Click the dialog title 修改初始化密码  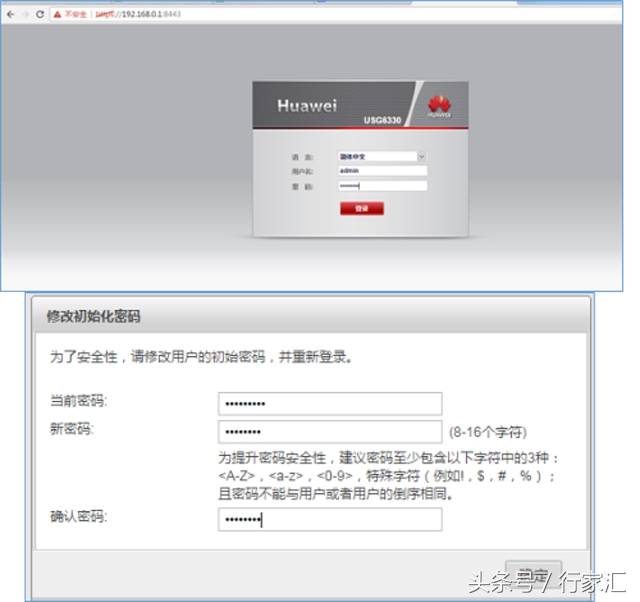click(x=93, y=316)
